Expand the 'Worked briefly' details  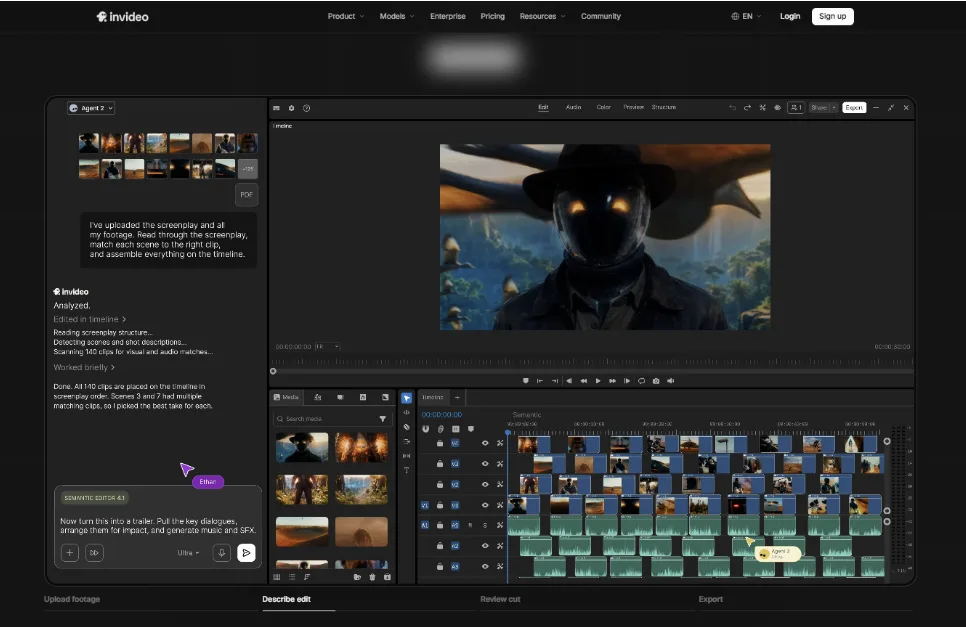point(84,367)
